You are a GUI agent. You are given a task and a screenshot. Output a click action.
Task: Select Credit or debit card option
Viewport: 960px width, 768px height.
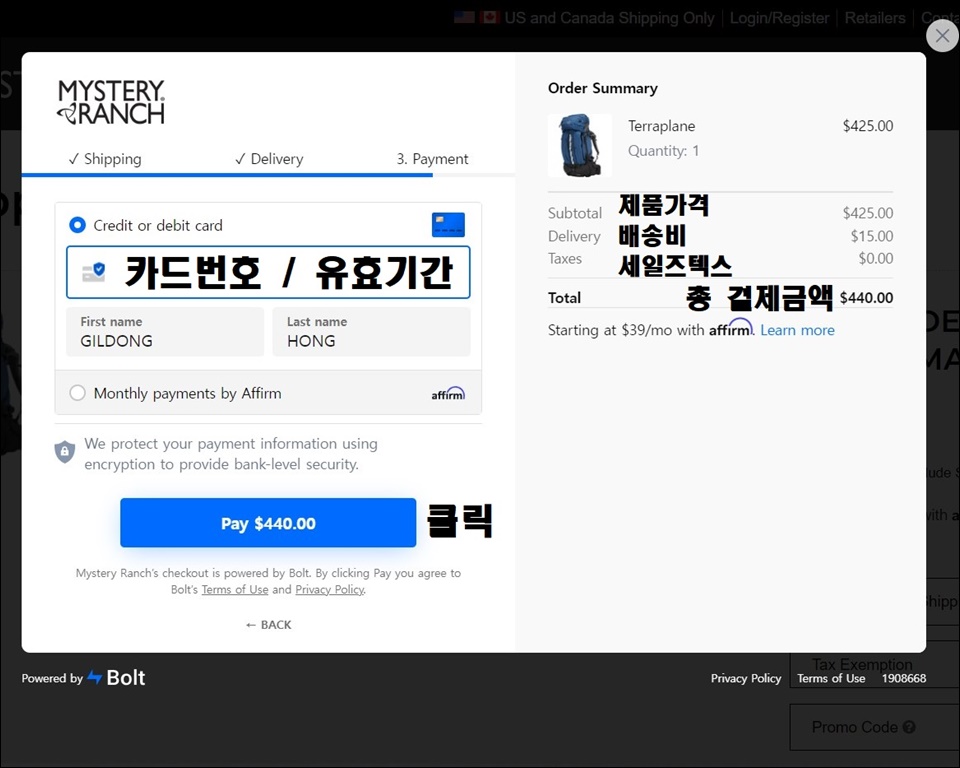pyautogui.click(x=77, y=225)
